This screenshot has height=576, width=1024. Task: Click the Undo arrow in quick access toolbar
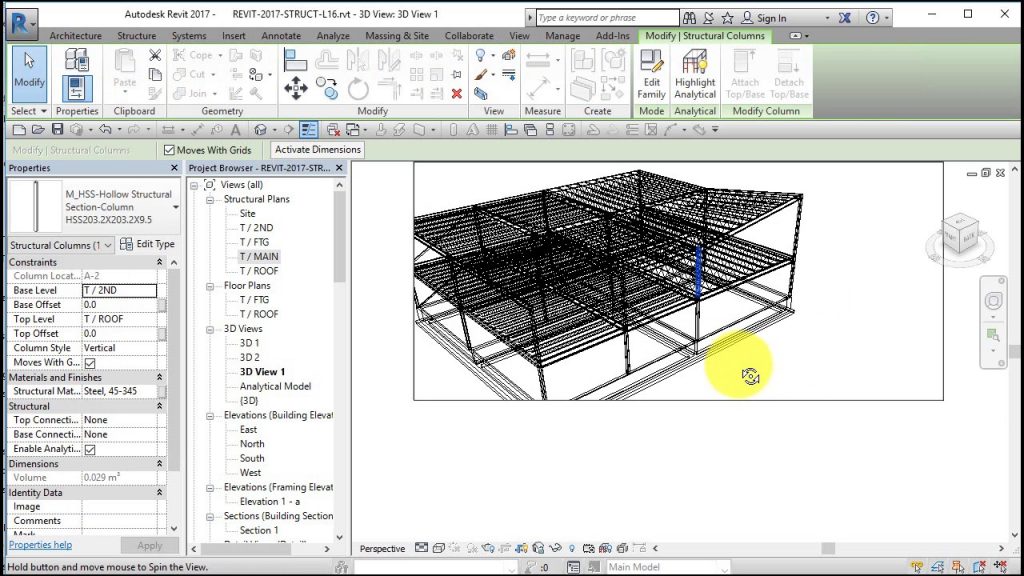[x=105, y=129]
